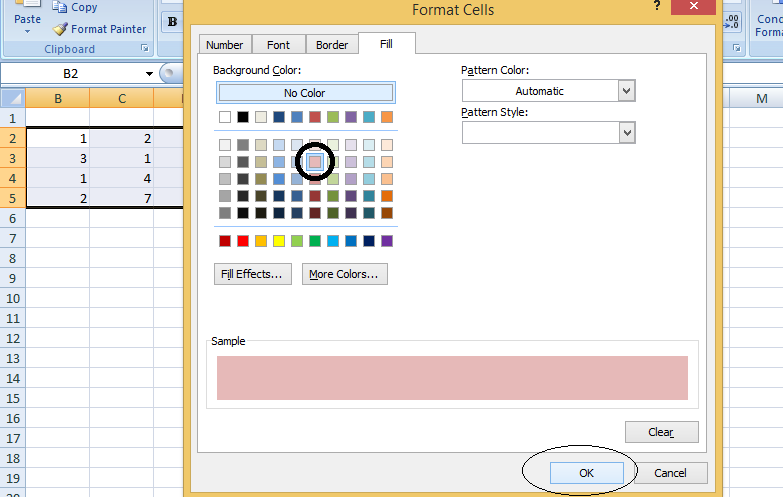Image resolution: width=783 pixels, height=497 pixels.
Task: Choose the dark teal bottom-row swatch
Action: pos(369,213)
